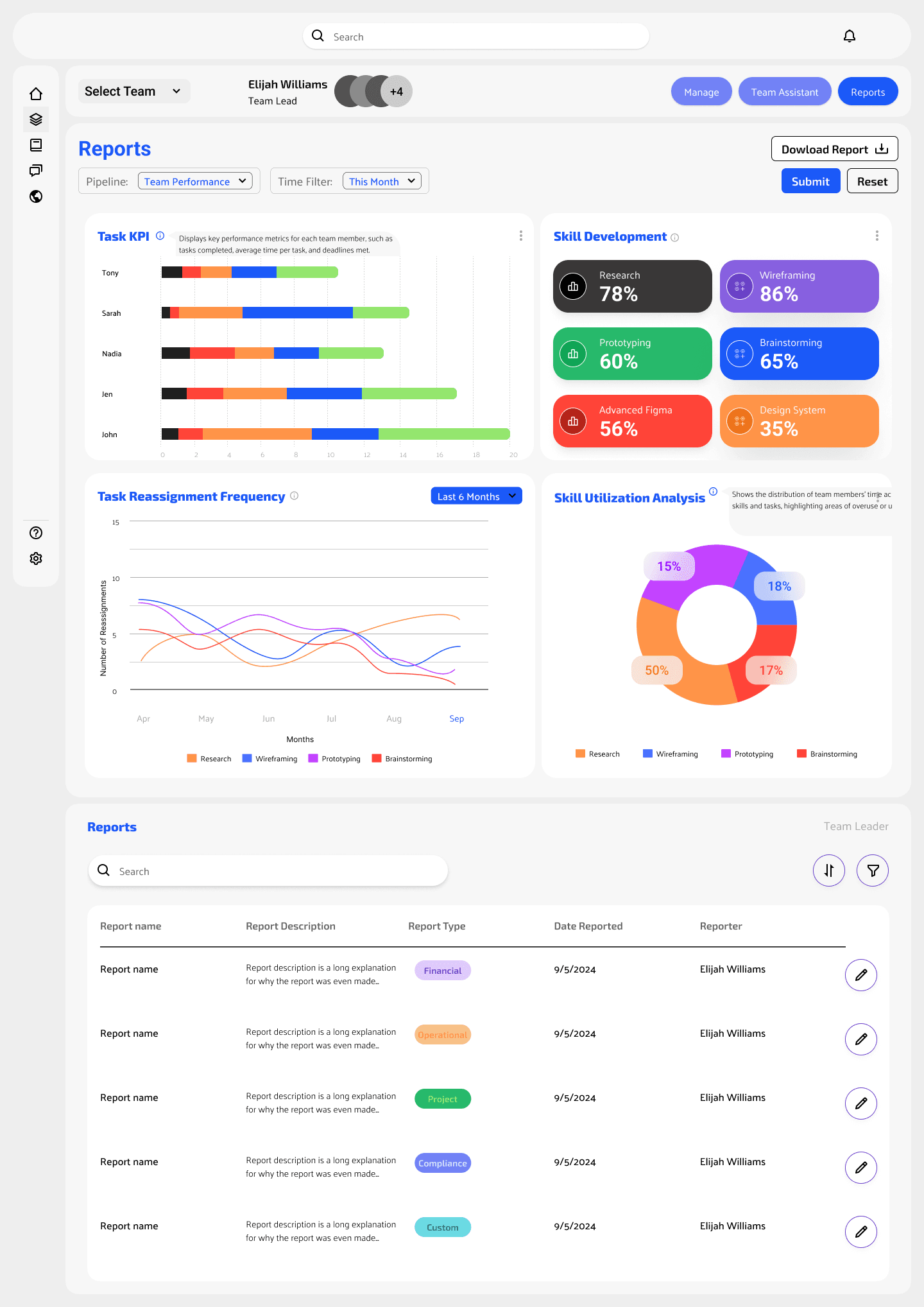The width and height of the screenshot is (924, 1307).
Task: Click the sort arrows icon button
Action: click(x=828, y=870)
